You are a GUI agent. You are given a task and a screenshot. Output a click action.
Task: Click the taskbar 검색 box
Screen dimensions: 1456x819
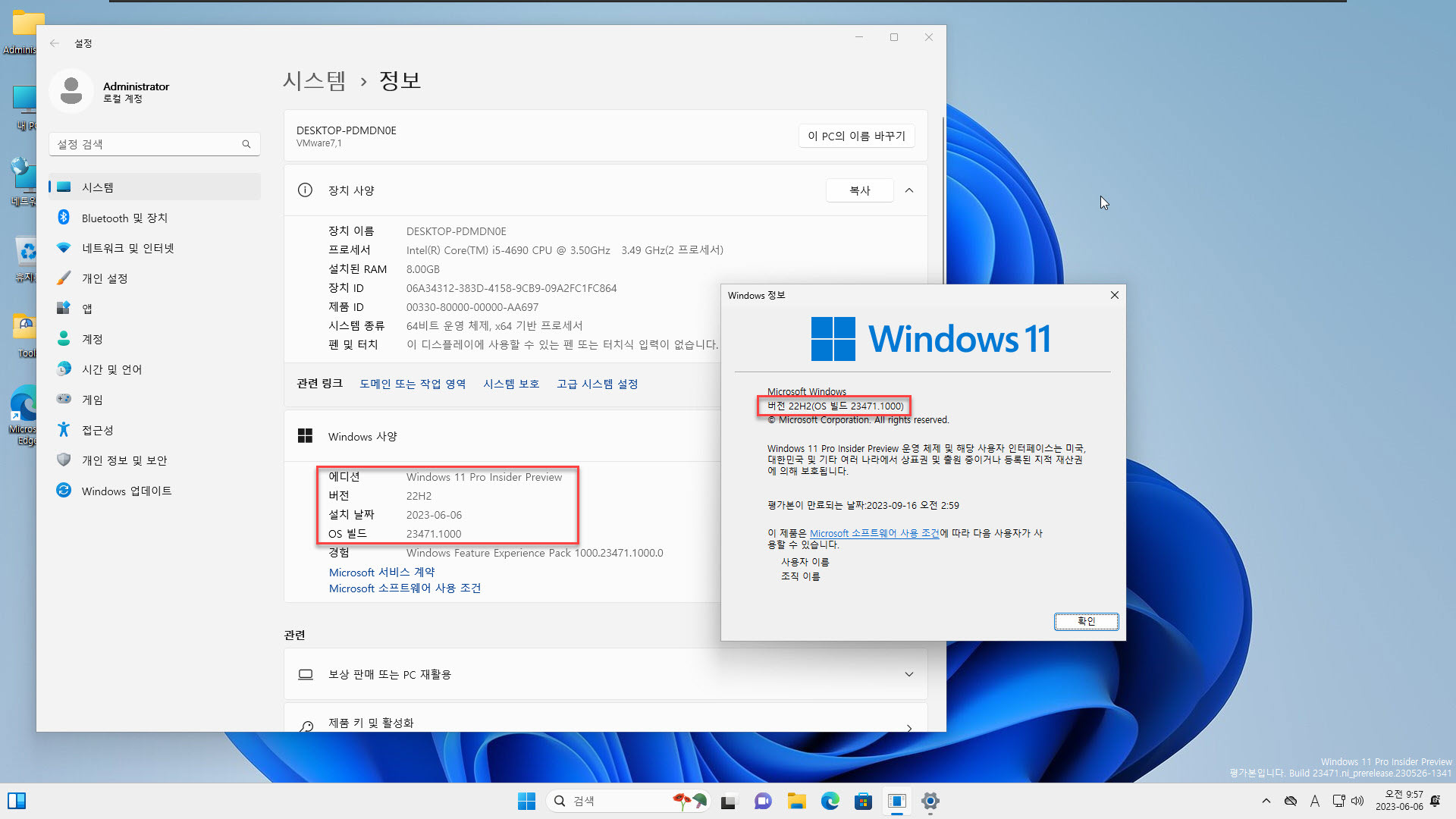point(628,801)
